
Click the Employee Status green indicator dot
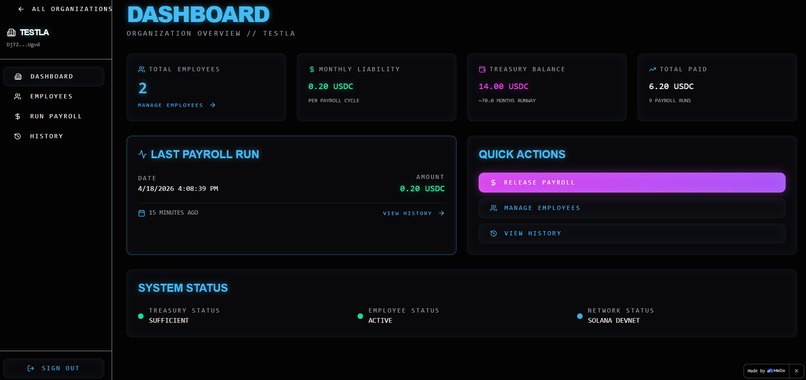click(x=360, y=316)
